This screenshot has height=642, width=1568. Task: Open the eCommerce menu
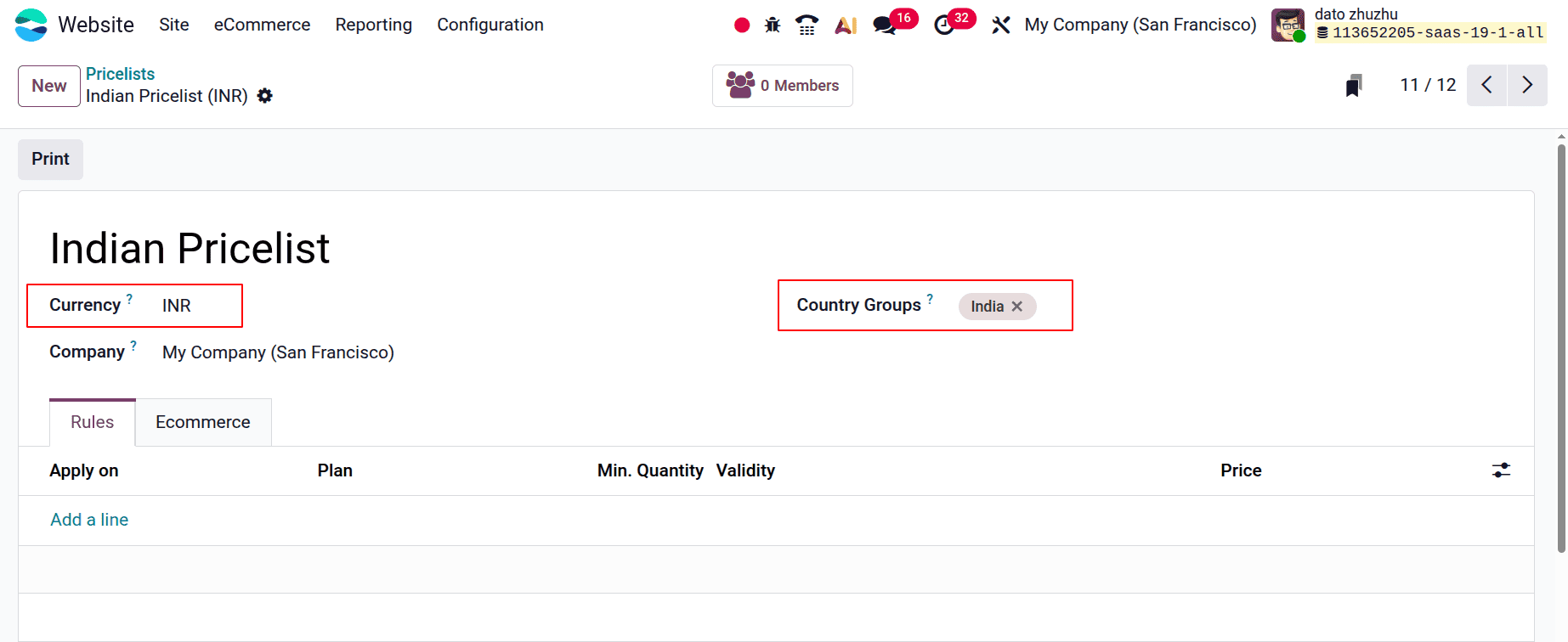262,25
